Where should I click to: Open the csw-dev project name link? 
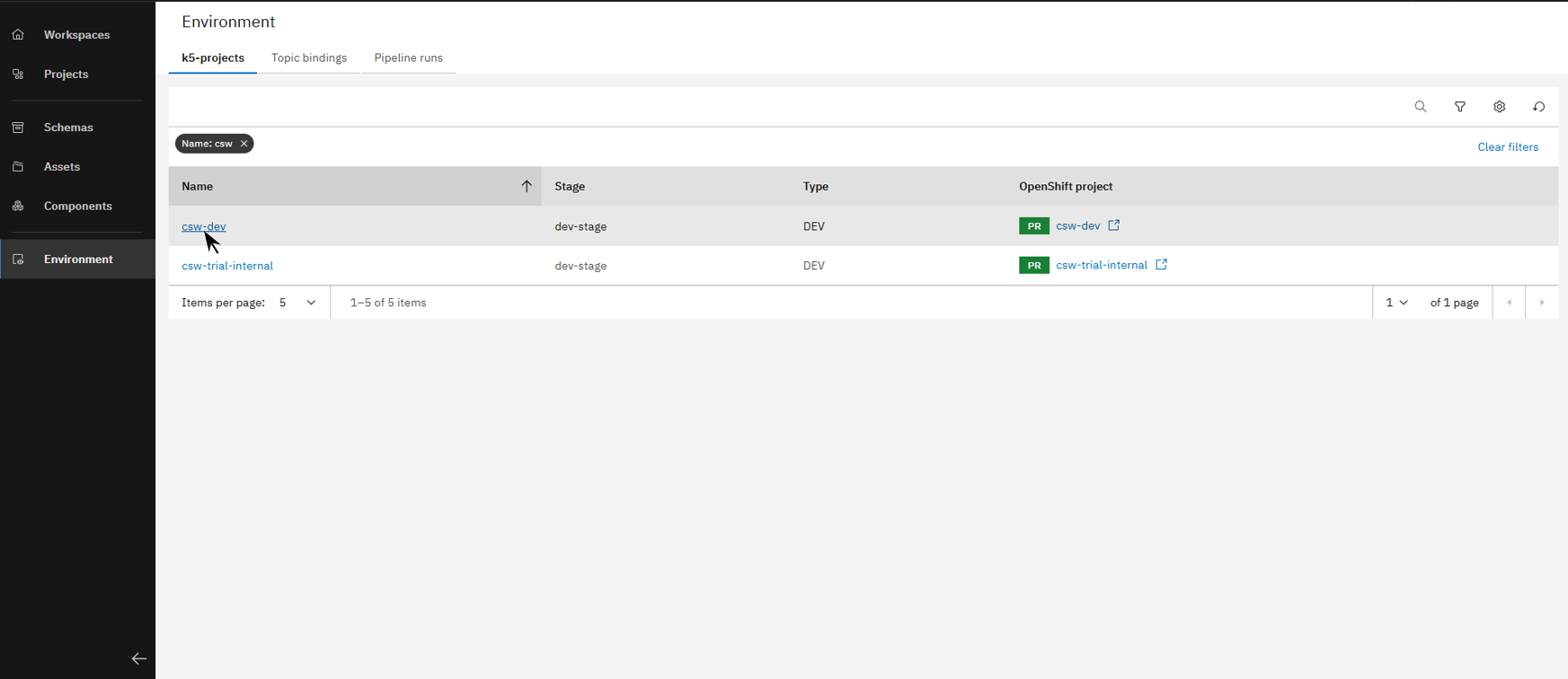[203, 226]
